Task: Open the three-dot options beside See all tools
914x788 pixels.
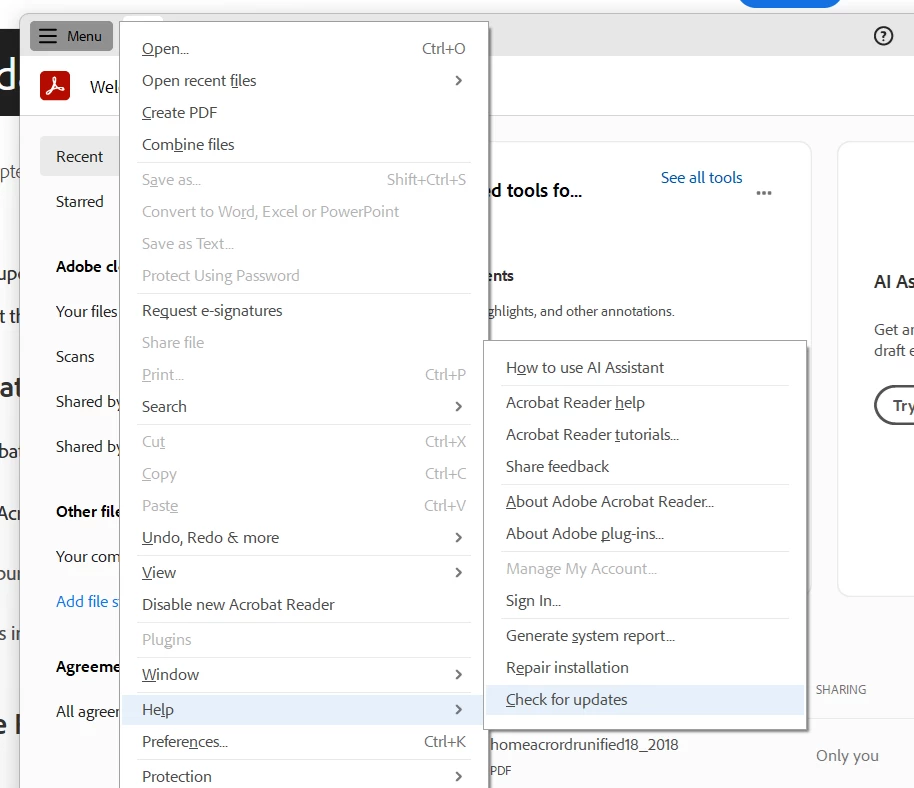Action: click(764, 193)
